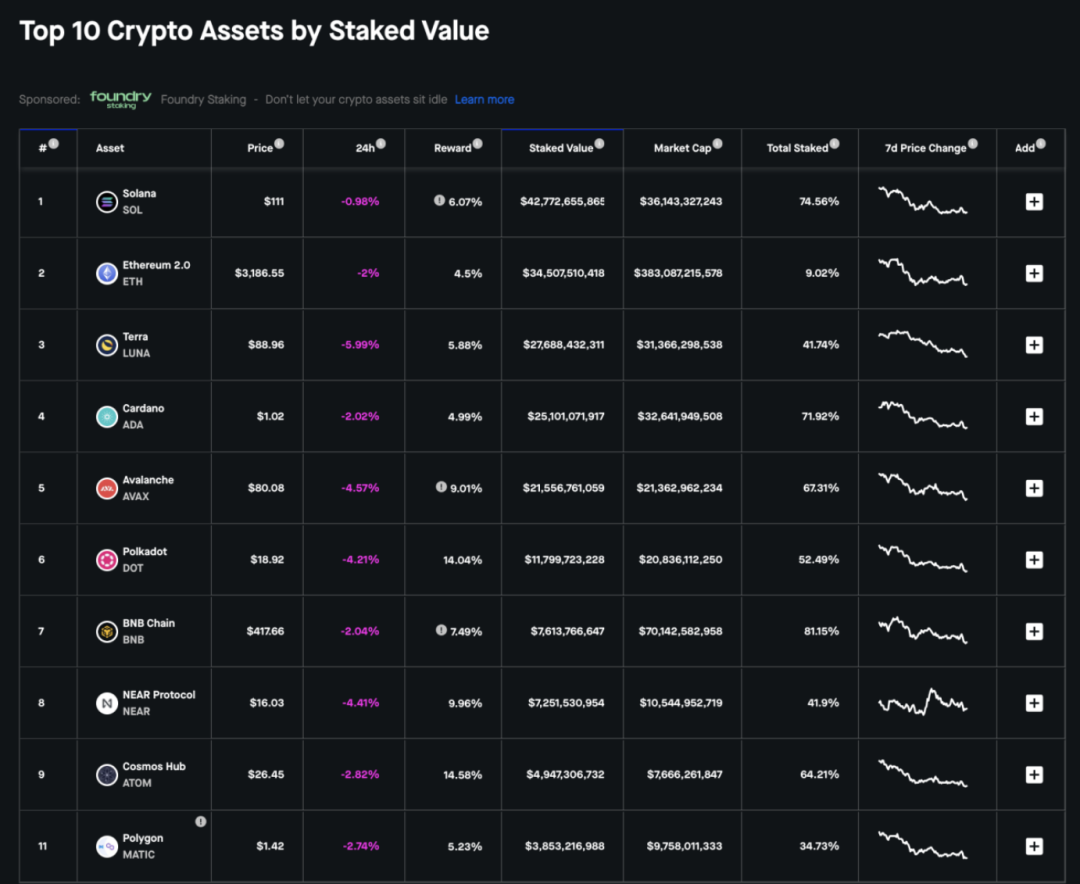Sort table by Market Cap header
Screen dimensions: 1080x884
point(682,148)
